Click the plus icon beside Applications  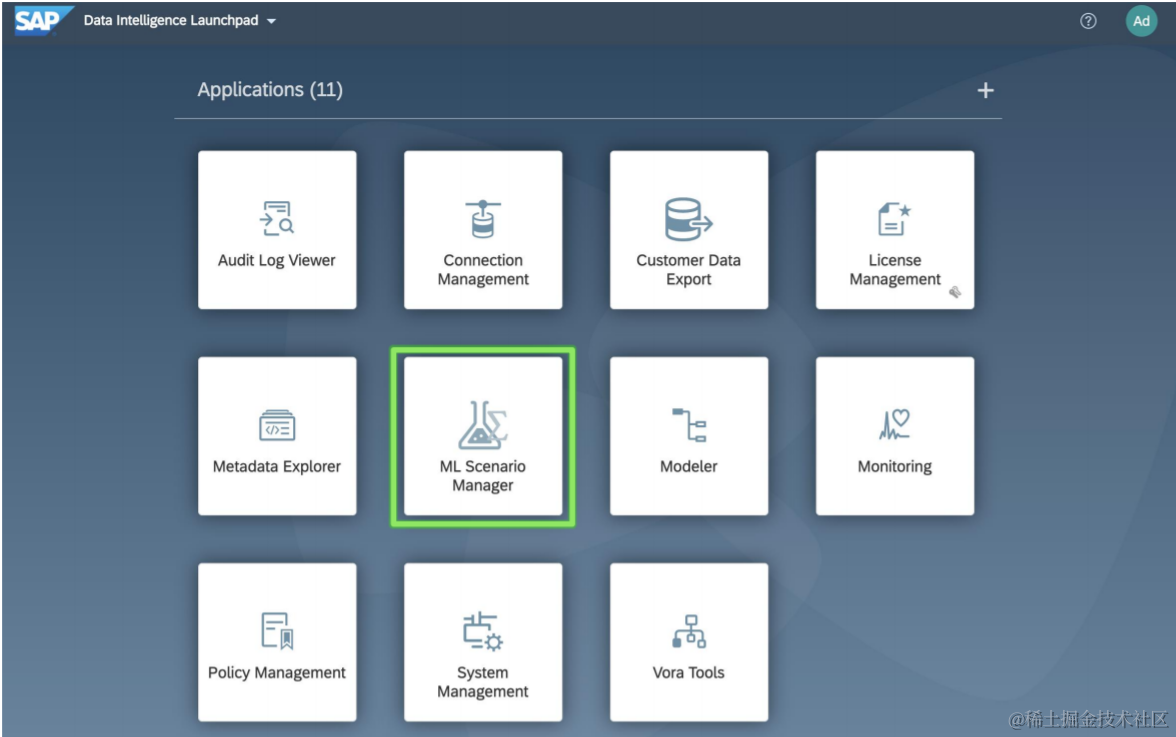(985, 91)
